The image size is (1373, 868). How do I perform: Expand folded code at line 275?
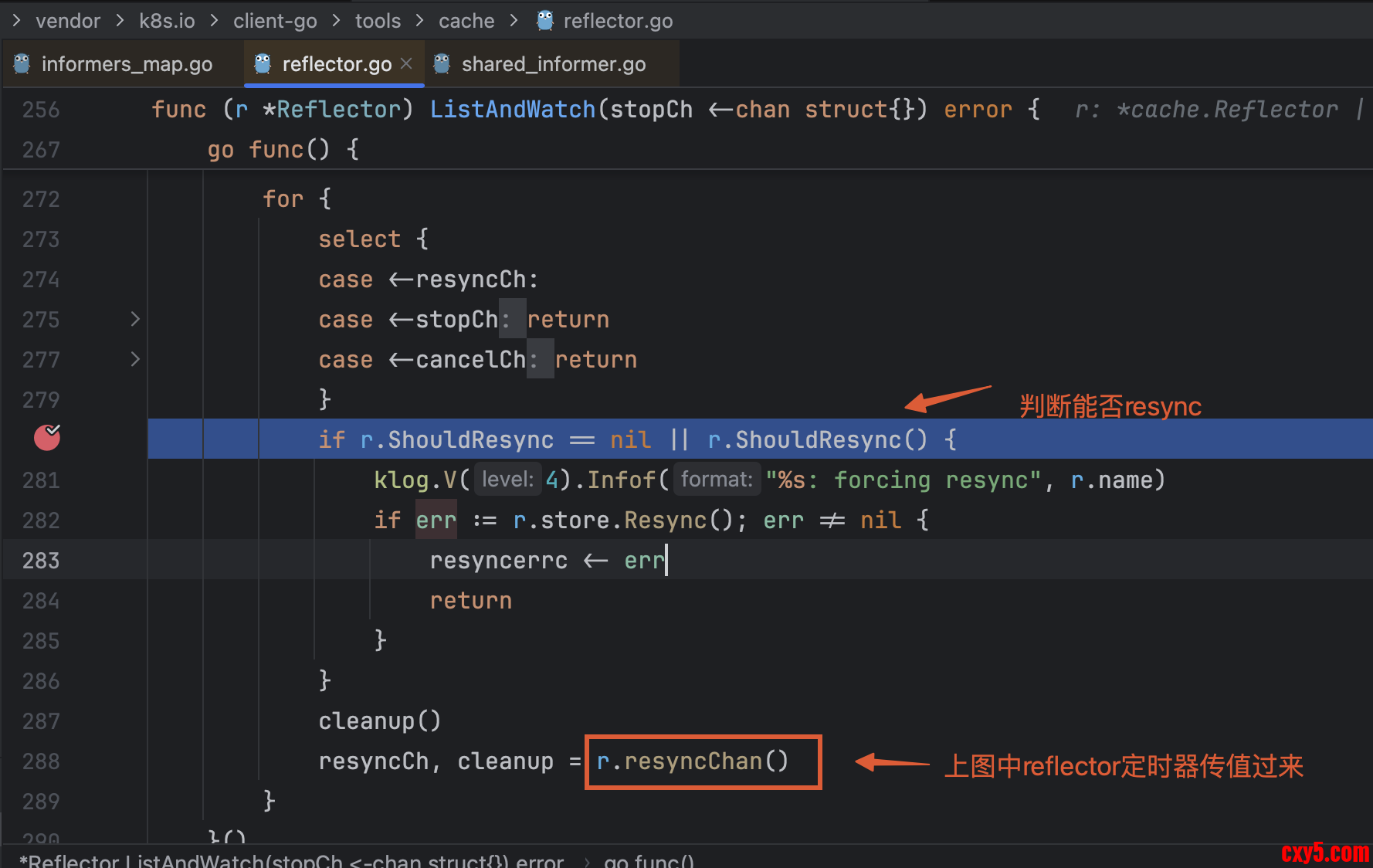pos(135,319)
